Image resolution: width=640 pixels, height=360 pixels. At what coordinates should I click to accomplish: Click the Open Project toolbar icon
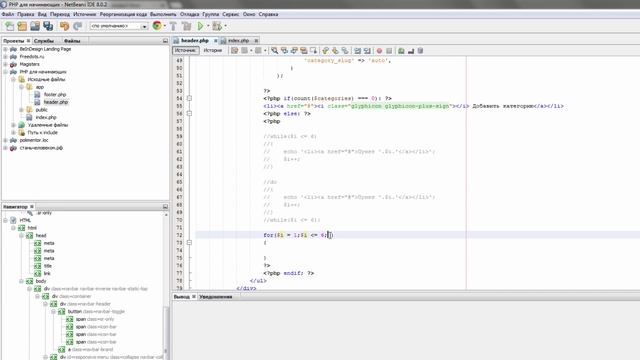(x=35, y=26)
